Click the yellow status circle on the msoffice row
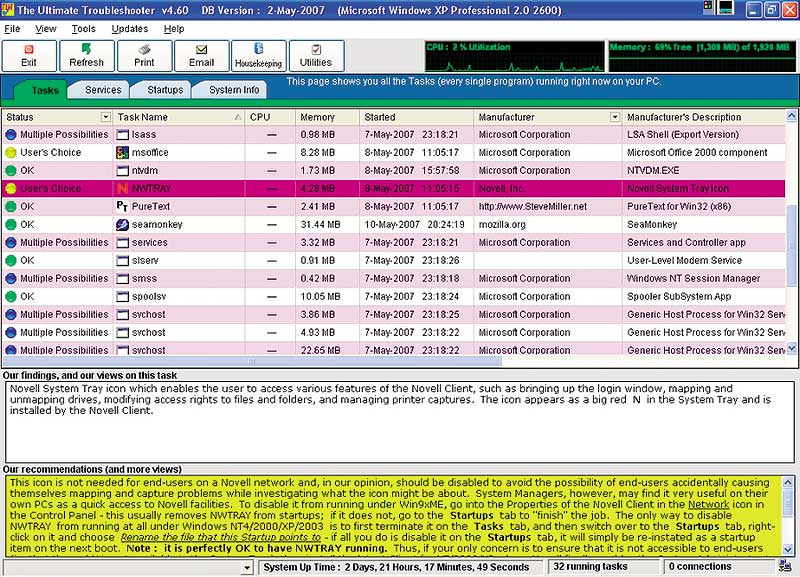 tap(11, 153)
